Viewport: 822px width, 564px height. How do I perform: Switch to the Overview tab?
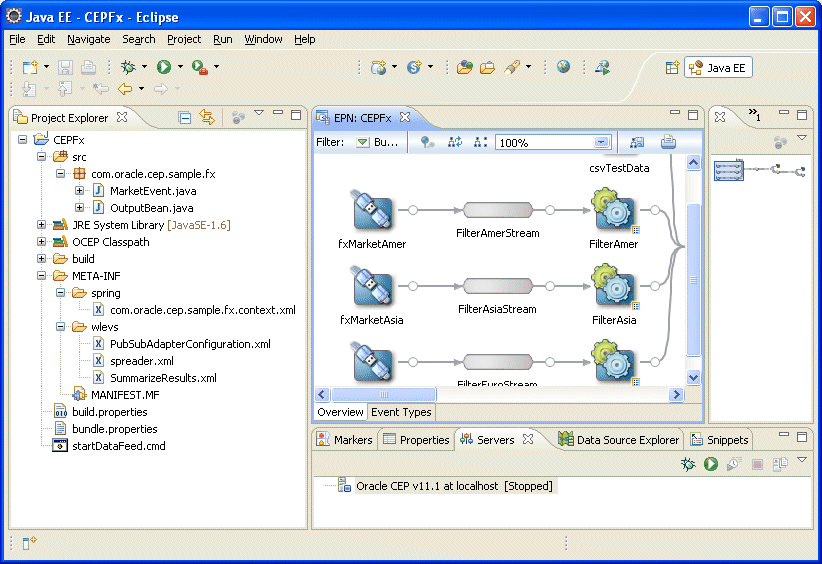pyautogui.click(x=340, y=412)
